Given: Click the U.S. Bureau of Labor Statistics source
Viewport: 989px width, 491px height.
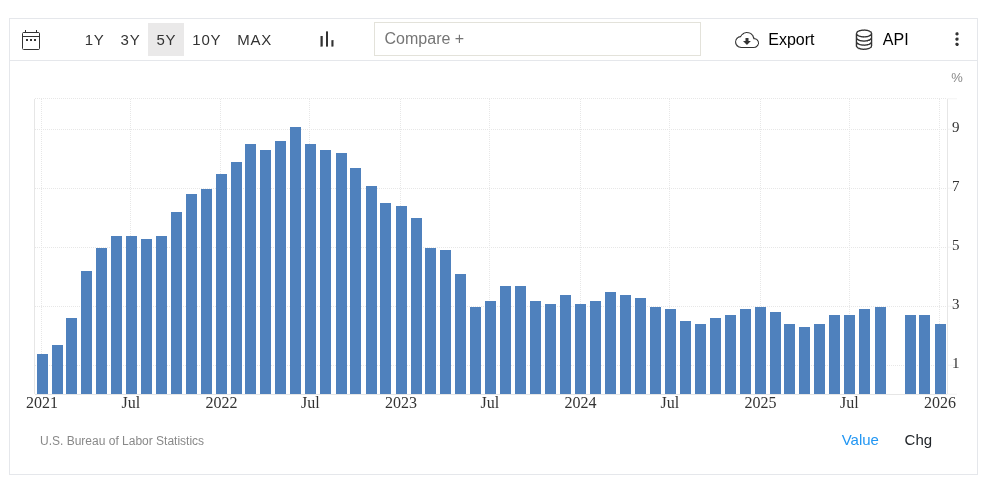Looking at the screenshot, I should (122, 441).
